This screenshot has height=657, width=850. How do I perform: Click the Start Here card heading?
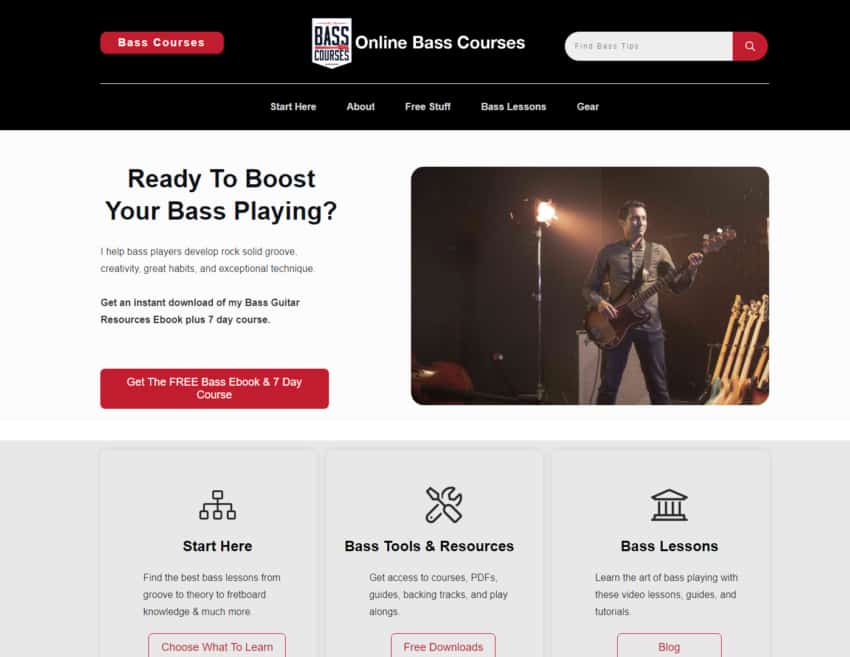pos(217,546)
